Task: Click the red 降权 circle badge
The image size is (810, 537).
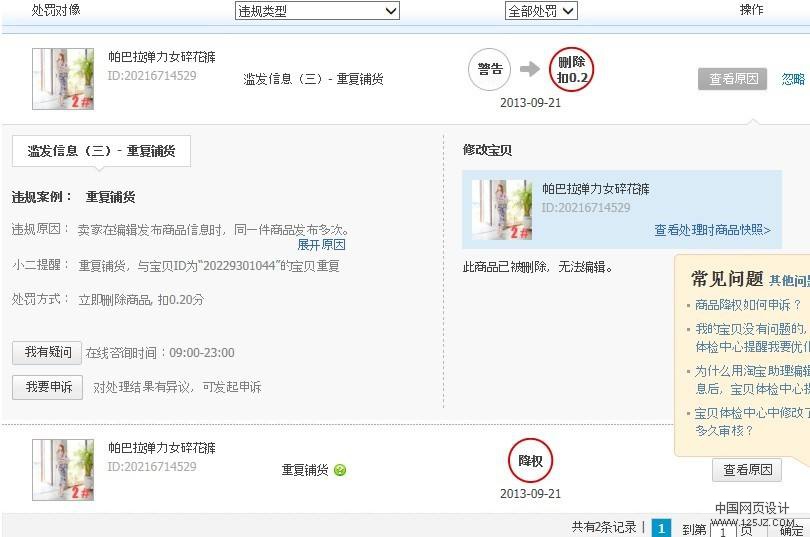Action: [530, 461]
